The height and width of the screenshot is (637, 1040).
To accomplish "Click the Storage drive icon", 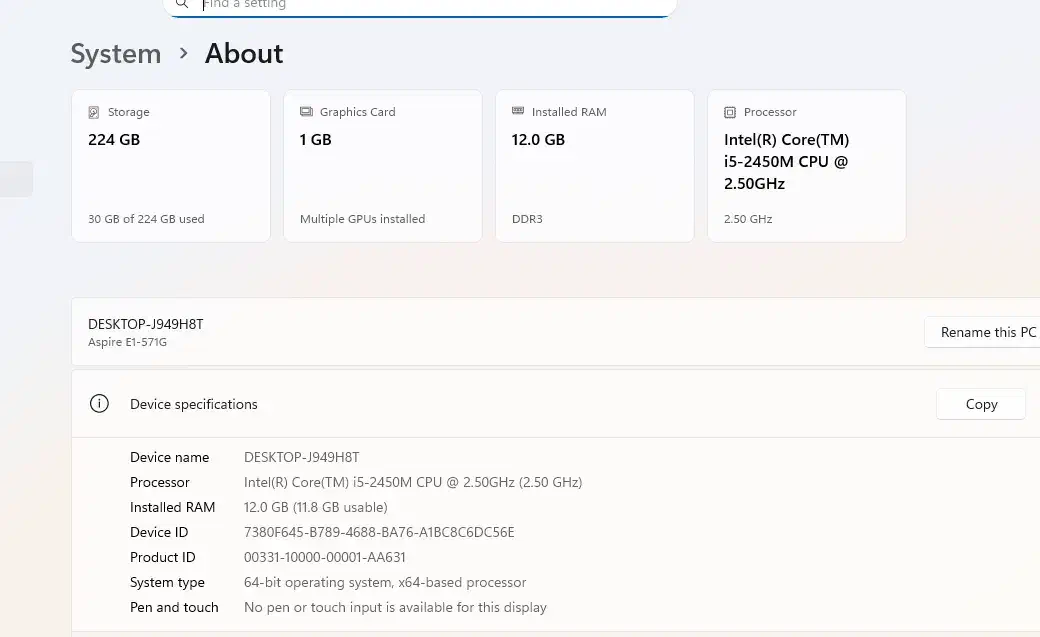I will (x=94, y=112).
